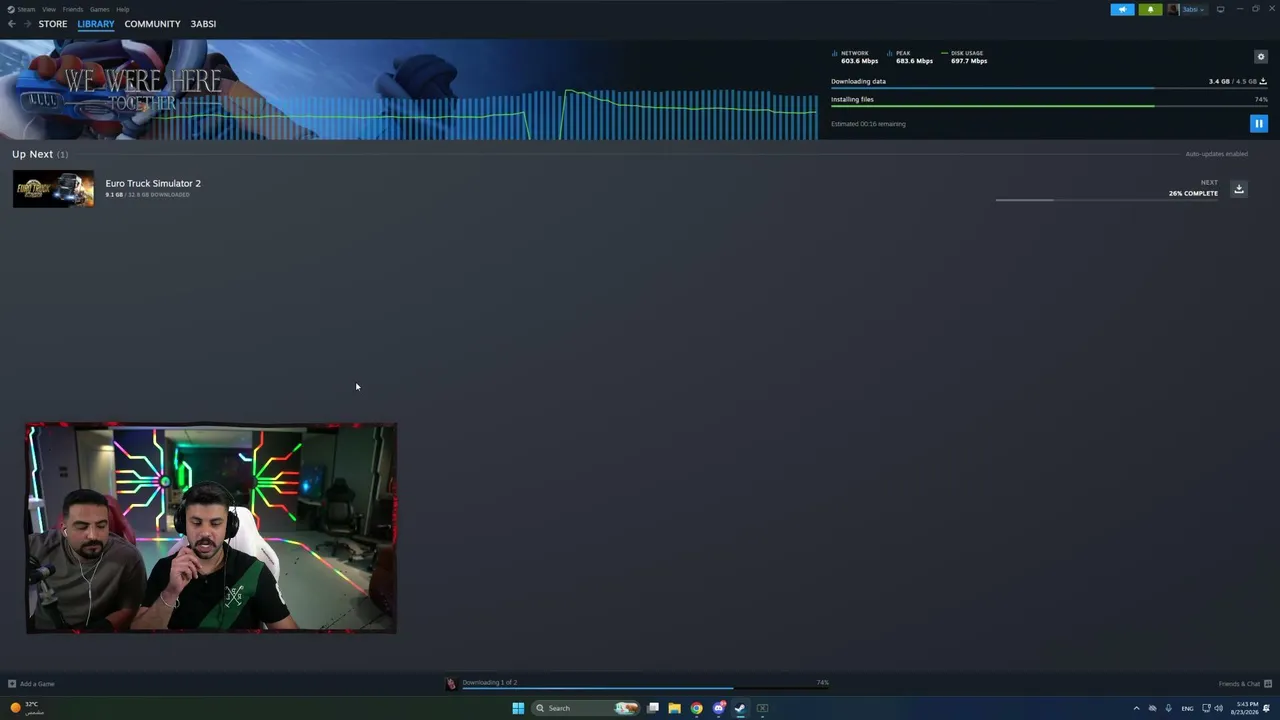Click Add a Game button
Image resolution: width=1280 pixels, height=720 pixels.
(31, 684)
